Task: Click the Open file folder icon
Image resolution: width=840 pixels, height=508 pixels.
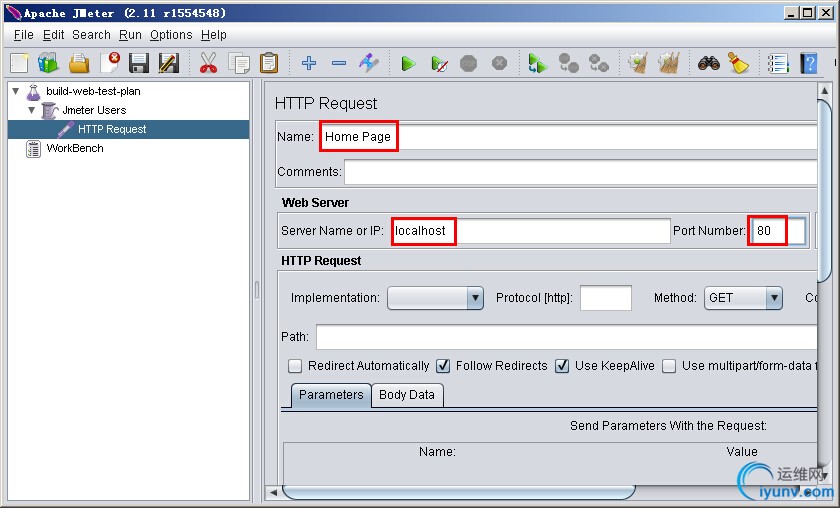Action: (79, 63)
